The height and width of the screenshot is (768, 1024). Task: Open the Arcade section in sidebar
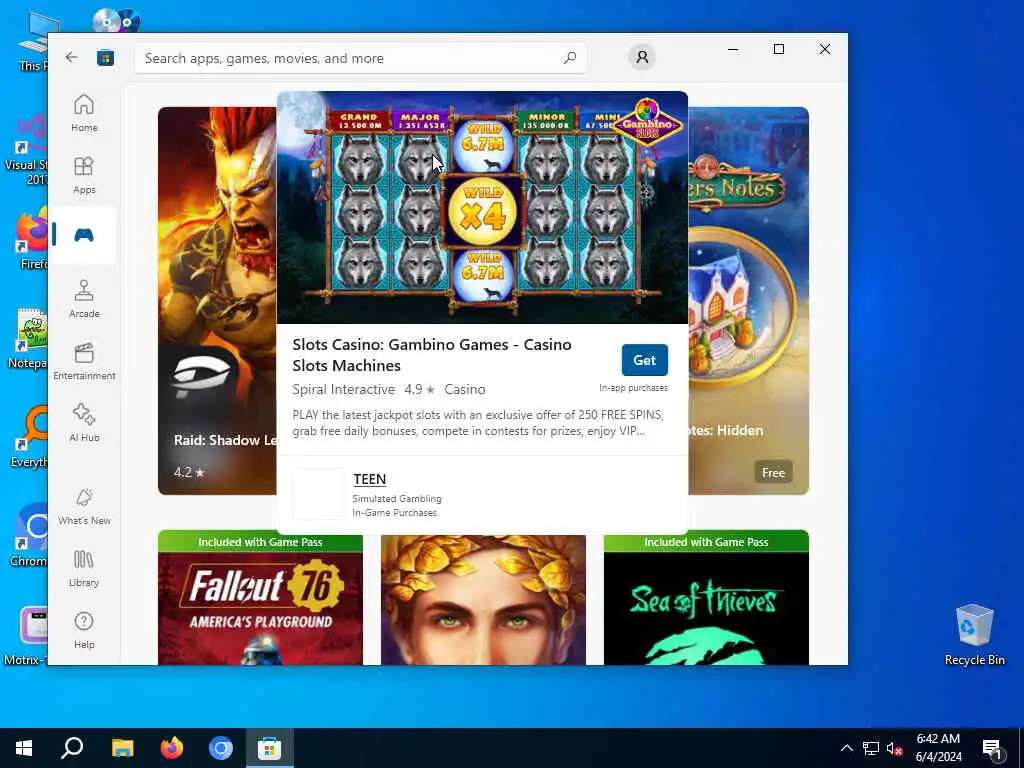click(x=84, y=299)
